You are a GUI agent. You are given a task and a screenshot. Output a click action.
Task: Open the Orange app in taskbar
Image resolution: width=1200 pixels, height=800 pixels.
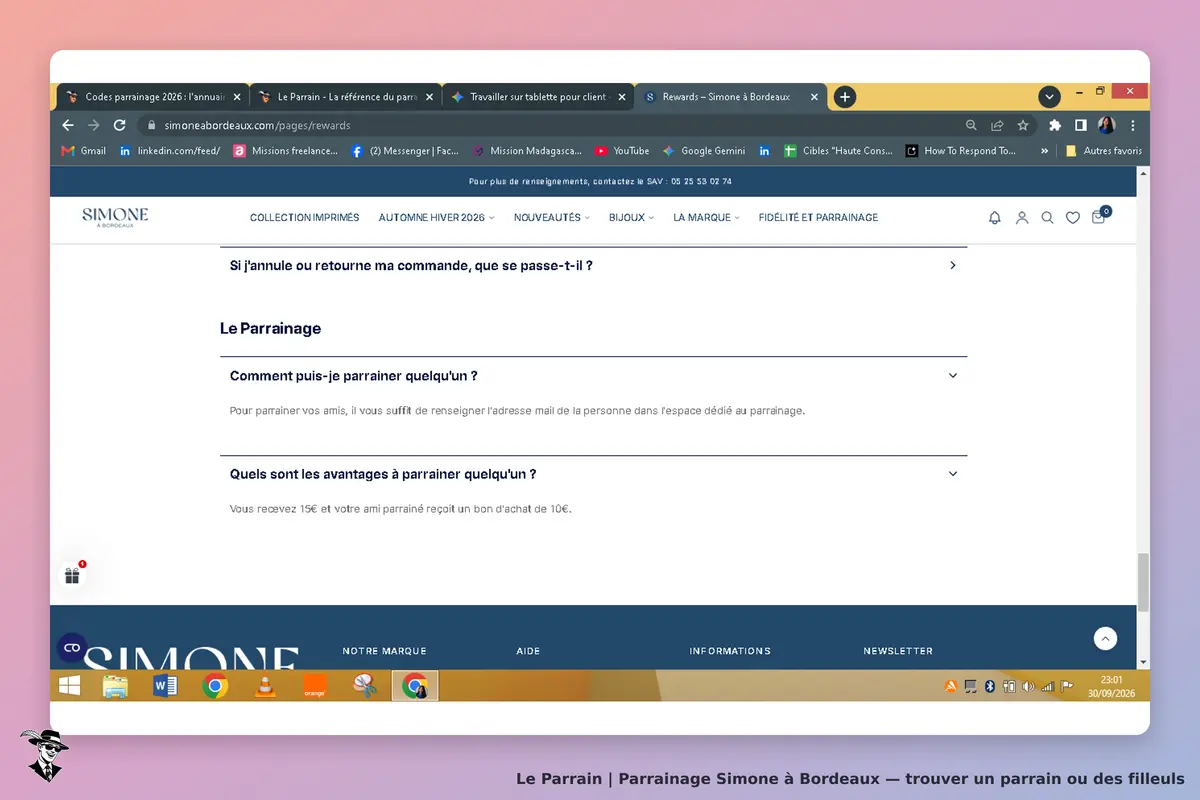coord(315,686)
